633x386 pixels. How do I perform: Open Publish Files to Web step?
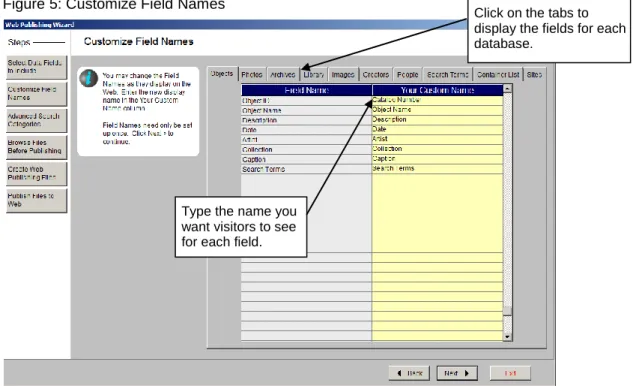pyautogui.click(x=36, y=200)
